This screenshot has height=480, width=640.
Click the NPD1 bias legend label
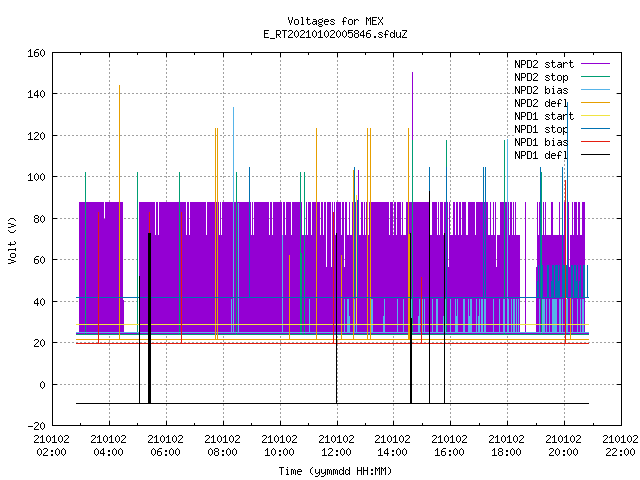click(x=541, y=142)
